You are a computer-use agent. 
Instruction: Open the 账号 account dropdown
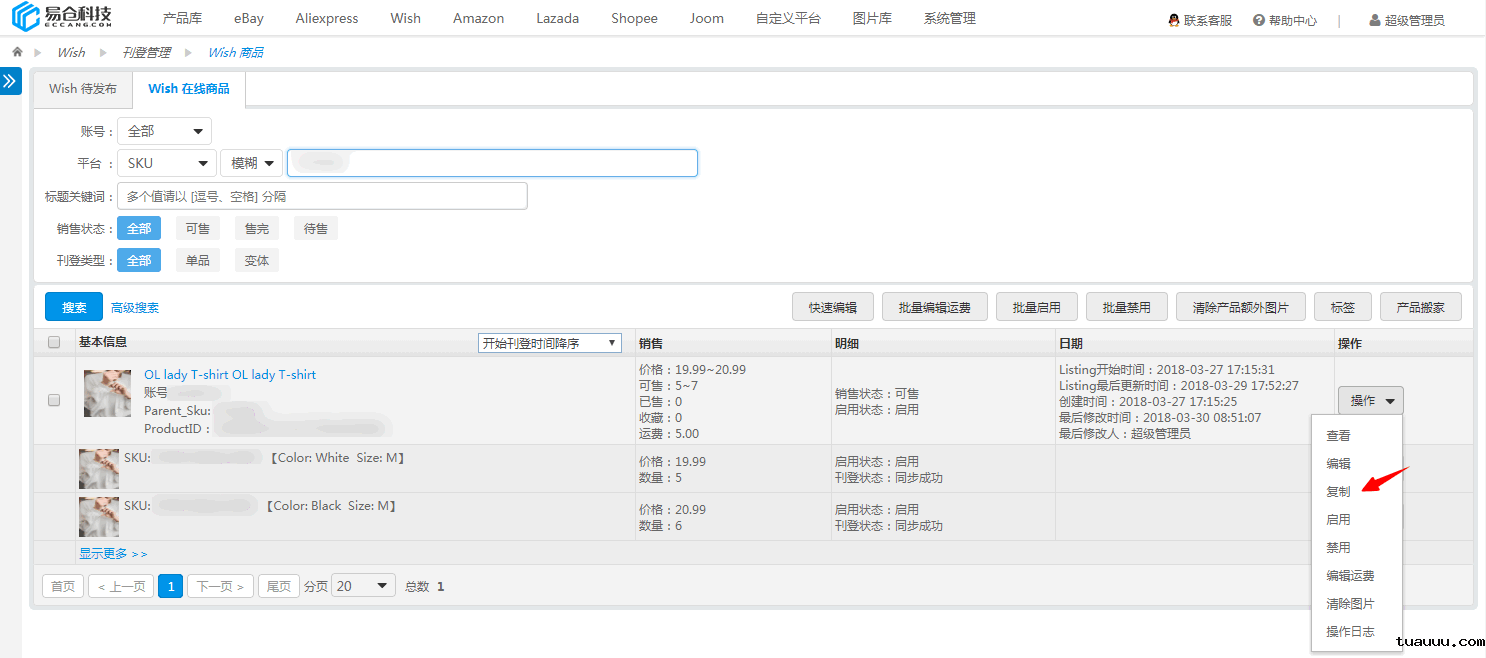coord(164,131)
